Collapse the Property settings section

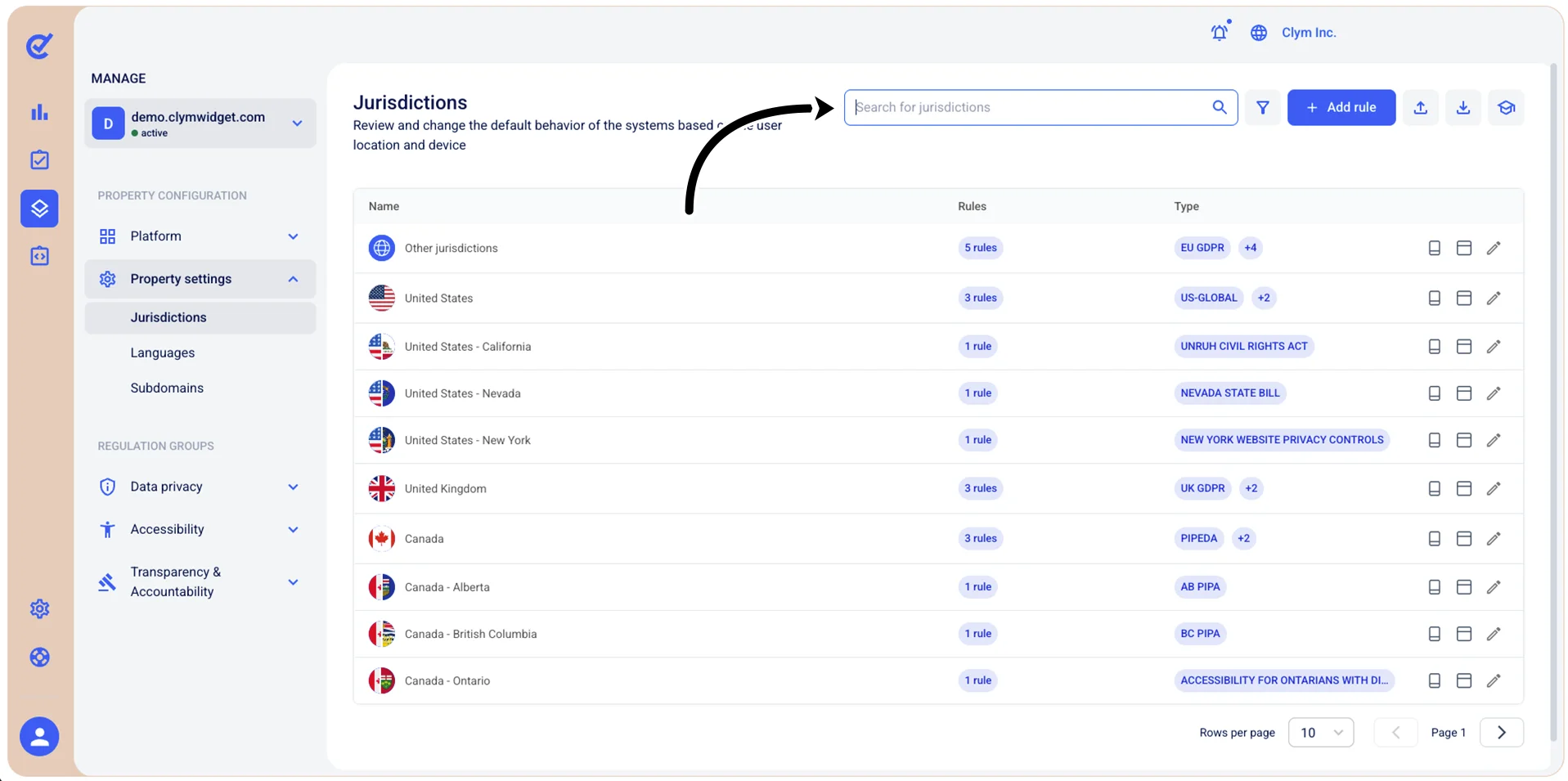[x=200, y=279]
